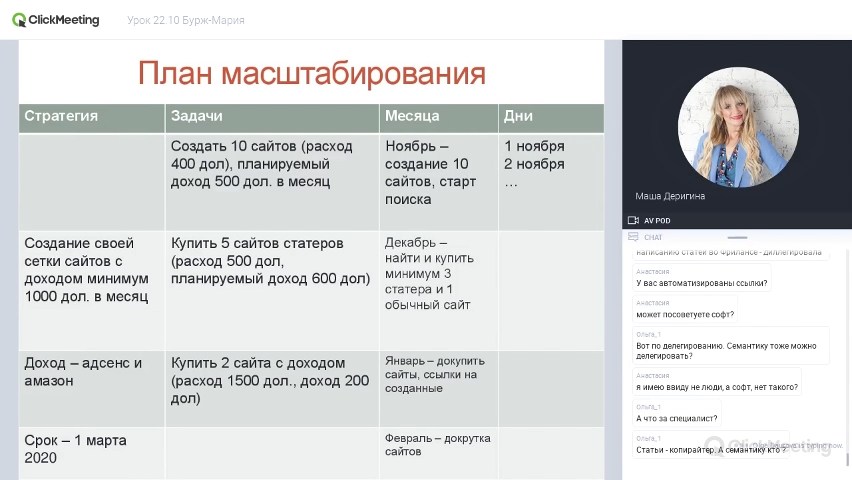This screenshot has height=480, width=852.
Task: Click the AV POD camera icon
Action: point(633,220)
